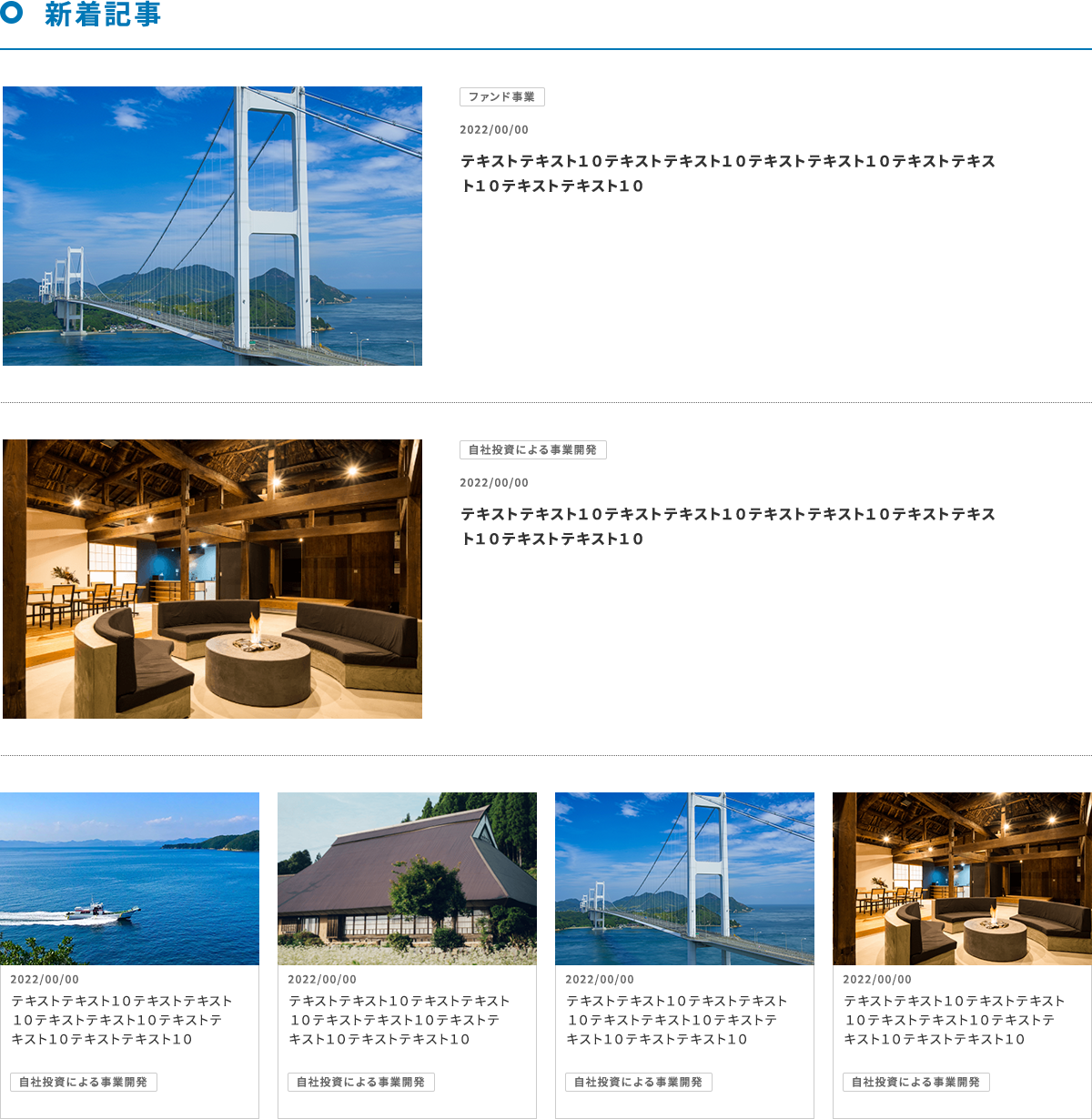1092x1119 pixels.
Task: Open the thatched-roof house card image
Action: (x=407, y=878)
